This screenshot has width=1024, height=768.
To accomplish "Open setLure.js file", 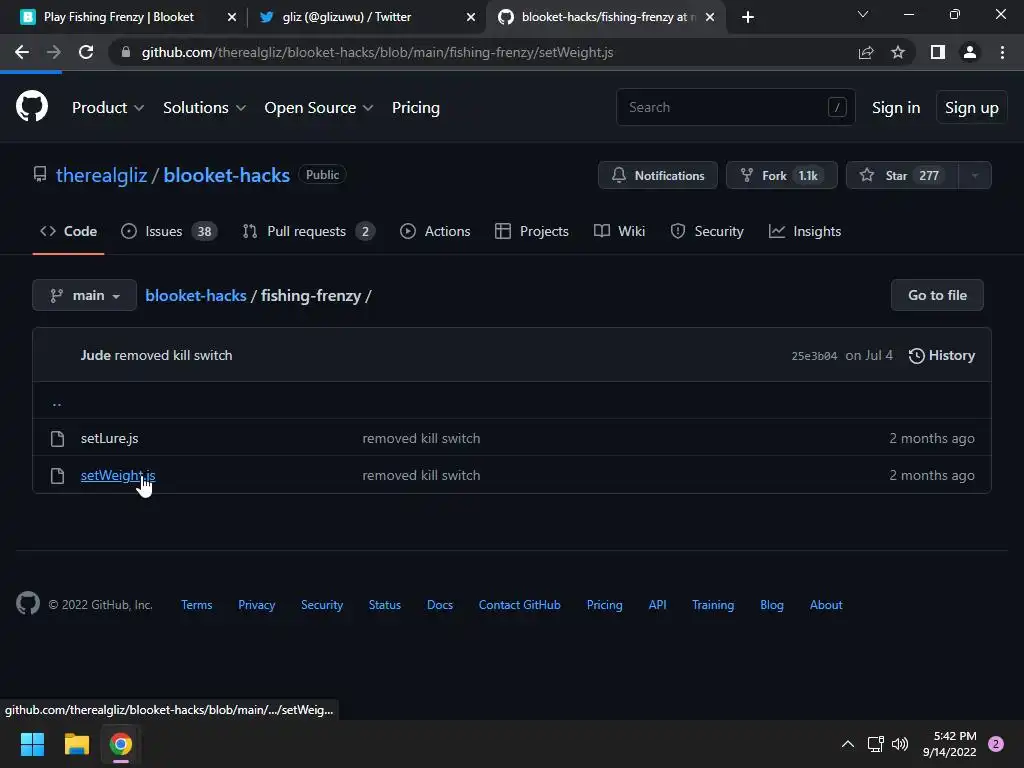I will [x=110, y=438].
